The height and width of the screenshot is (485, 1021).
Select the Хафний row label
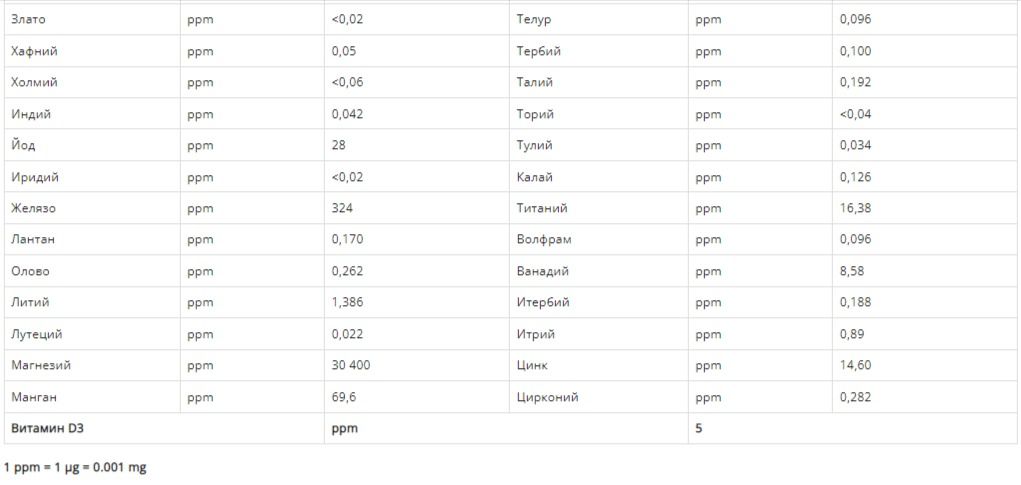coord(34,51)
